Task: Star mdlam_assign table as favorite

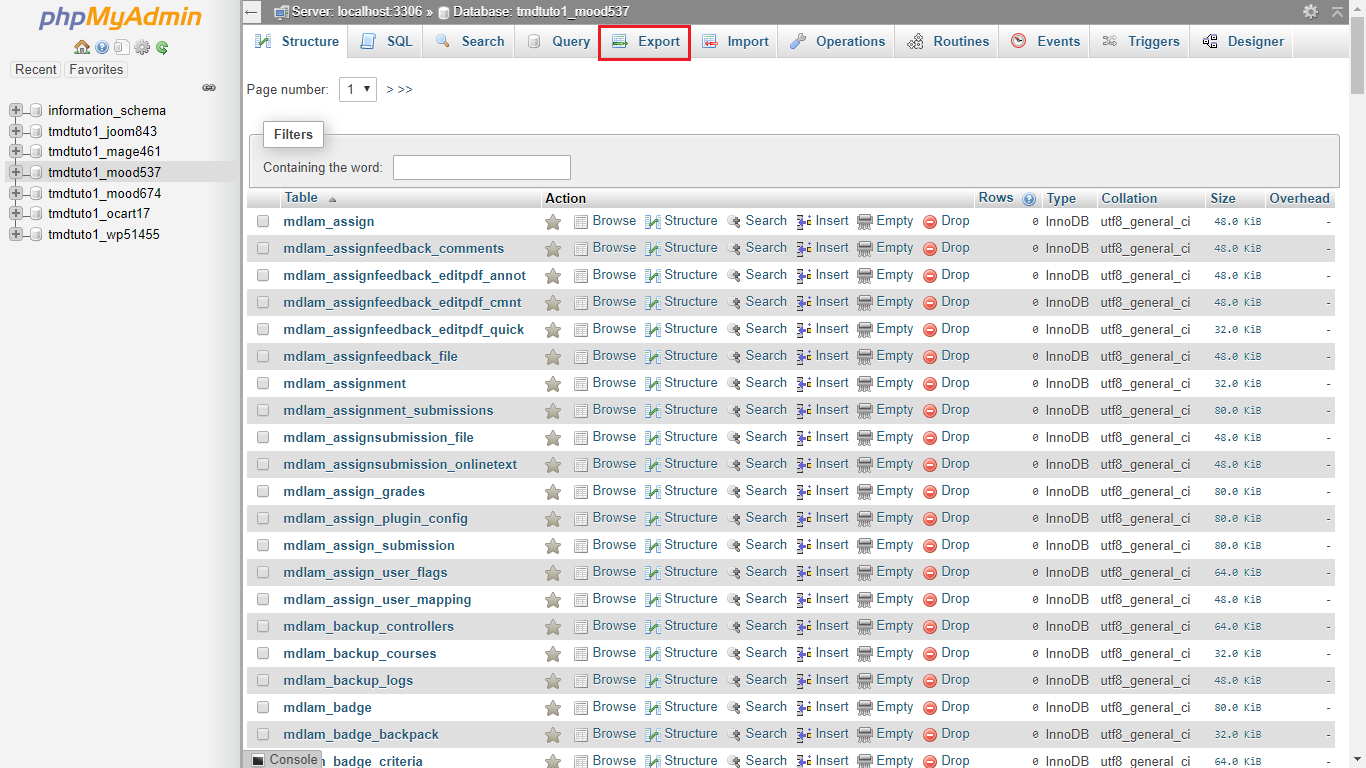Action: point(553,222)
